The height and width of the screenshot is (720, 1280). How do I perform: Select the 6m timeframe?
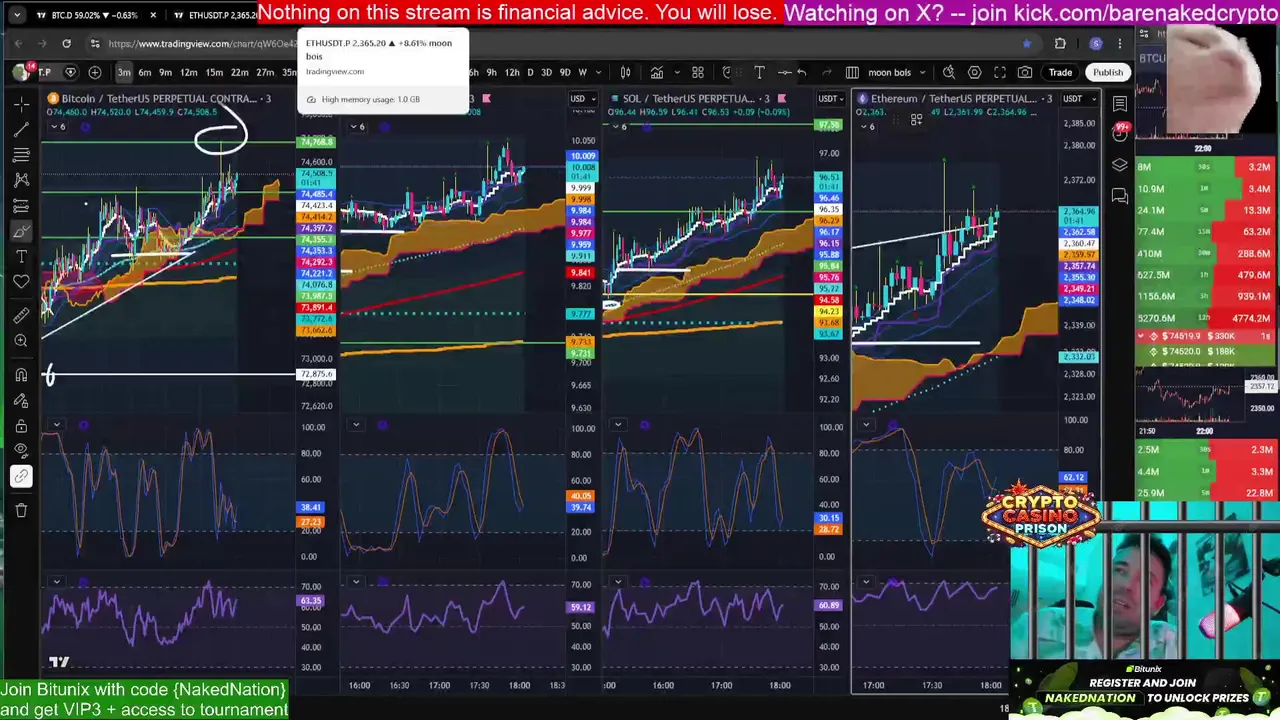(145, 72)
